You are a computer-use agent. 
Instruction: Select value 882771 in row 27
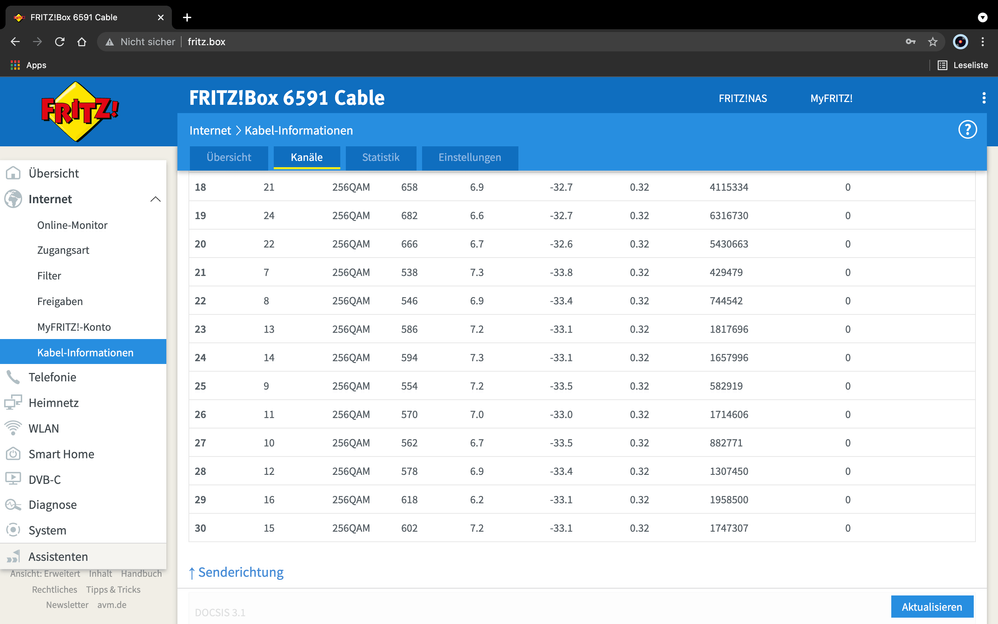[x=726, y=443]
